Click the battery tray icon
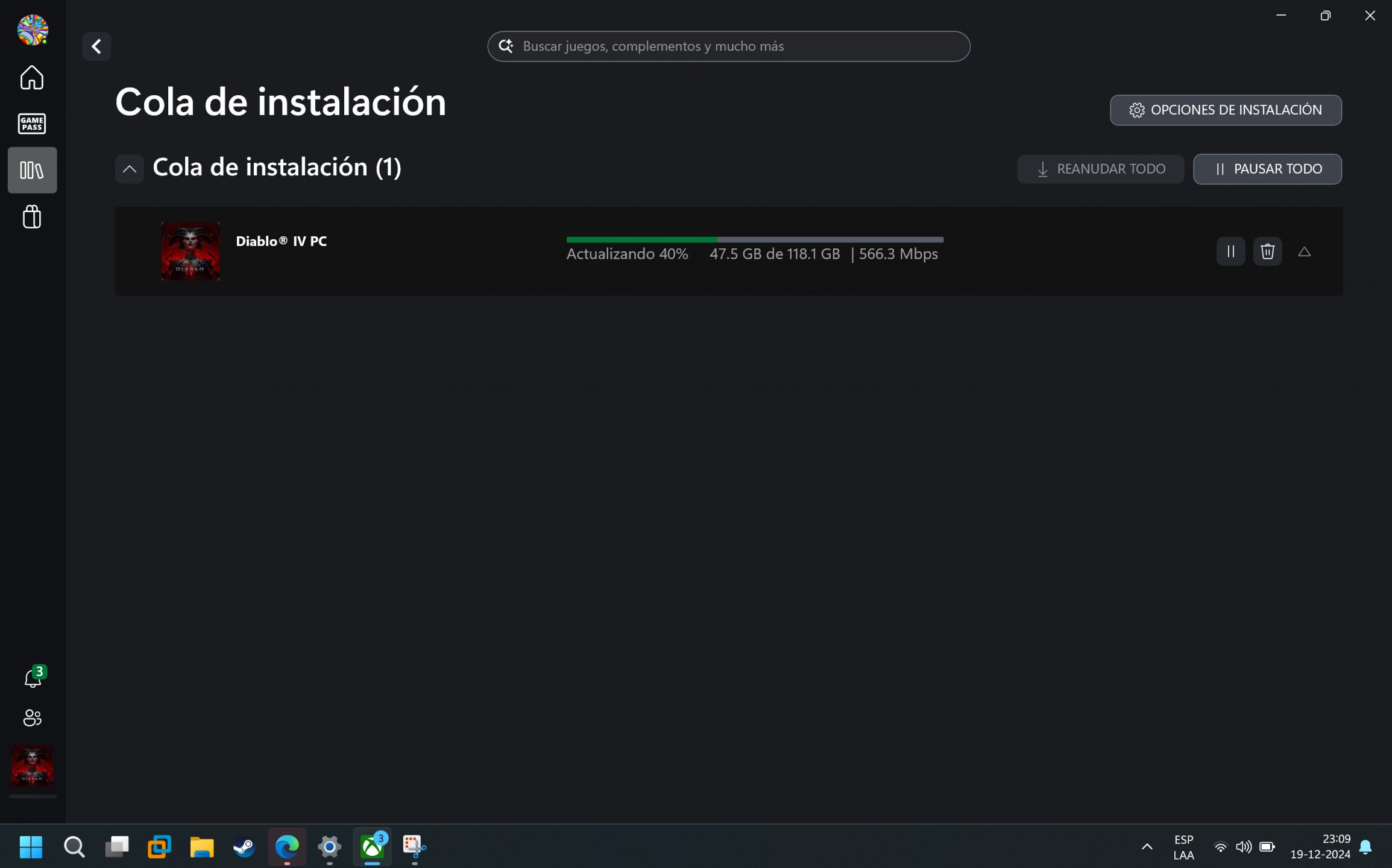Image resolution: width=1392 pixels, height=868 pixels. pos(1267,847)
